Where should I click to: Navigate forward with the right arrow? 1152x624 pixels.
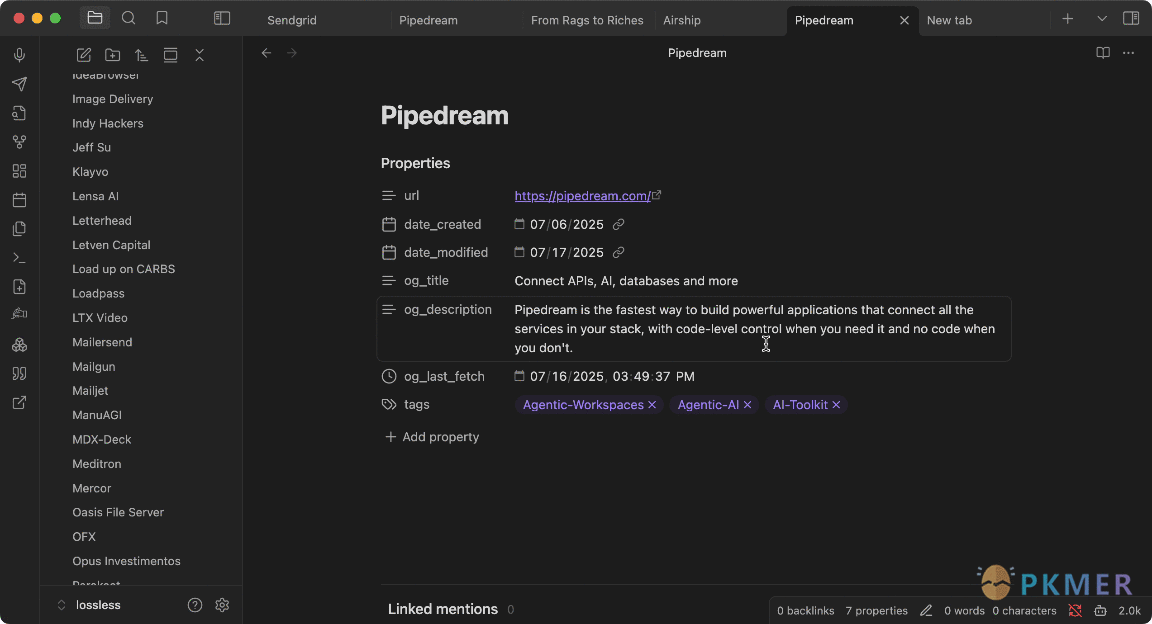292,53
